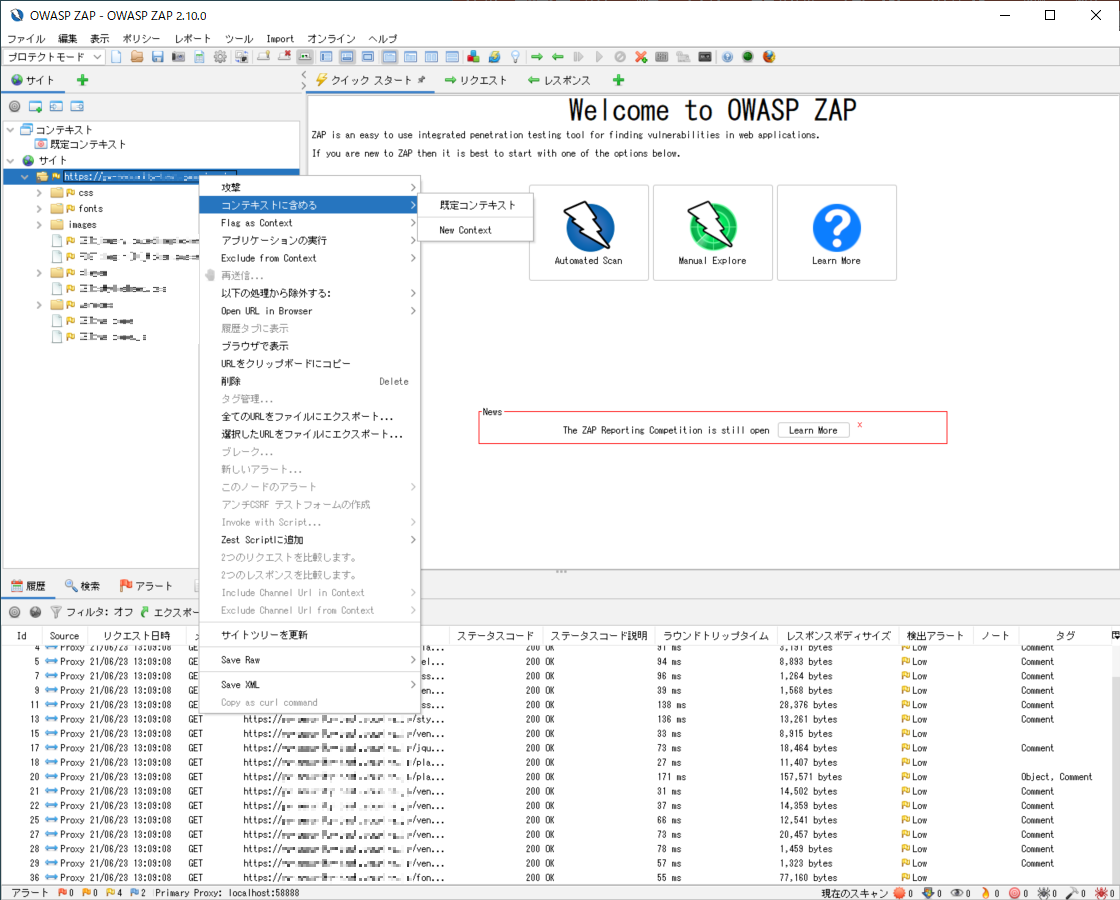Image resolution: width=1120 pixels, height=900 pixels.
Task: Open the プロテクトモード mode dropdown
Action: [54, 56]
